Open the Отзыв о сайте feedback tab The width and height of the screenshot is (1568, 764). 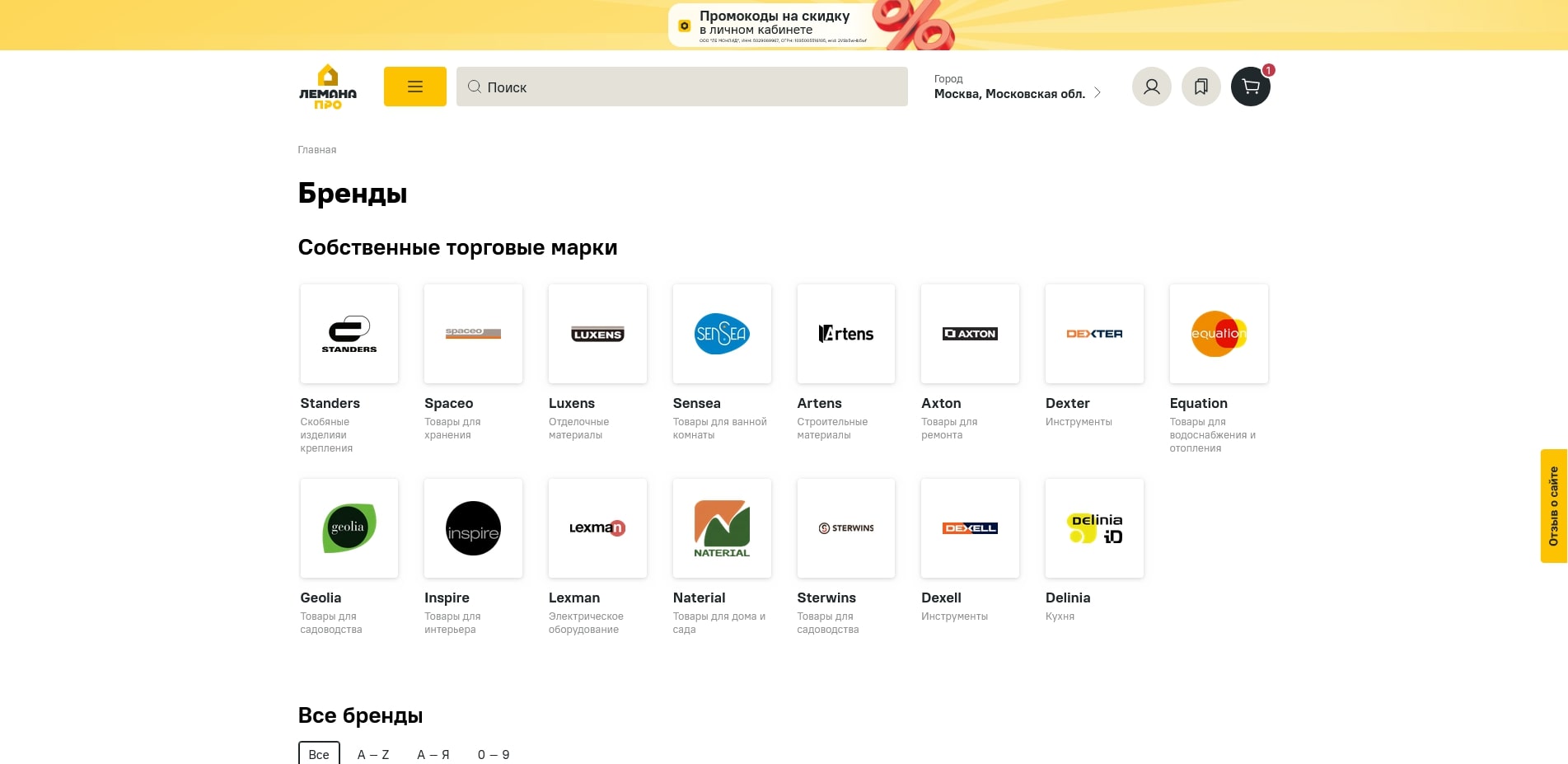(1554, 506)
